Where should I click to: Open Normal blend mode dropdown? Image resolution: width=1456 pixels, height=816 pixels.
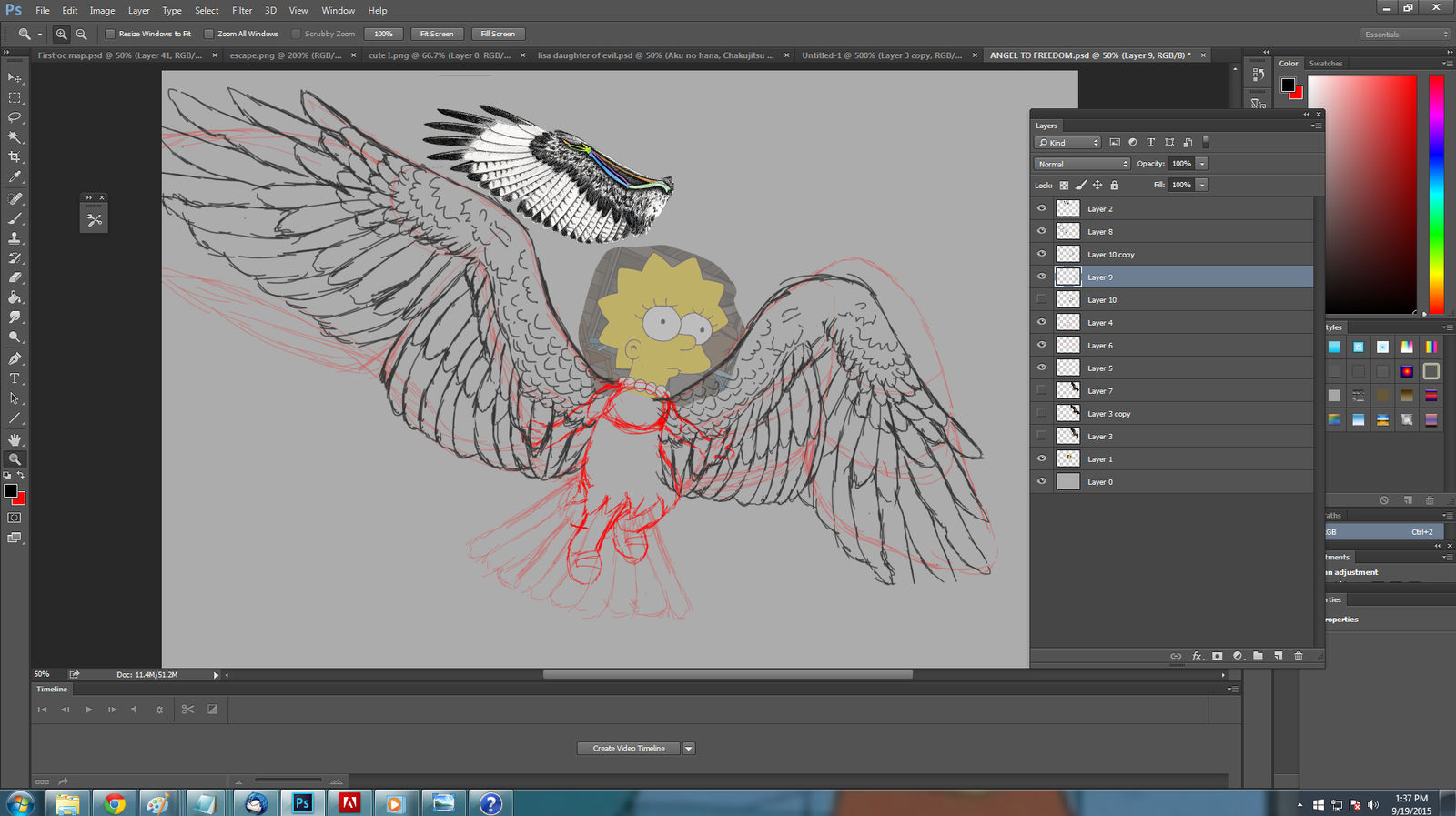[1082, 164]
